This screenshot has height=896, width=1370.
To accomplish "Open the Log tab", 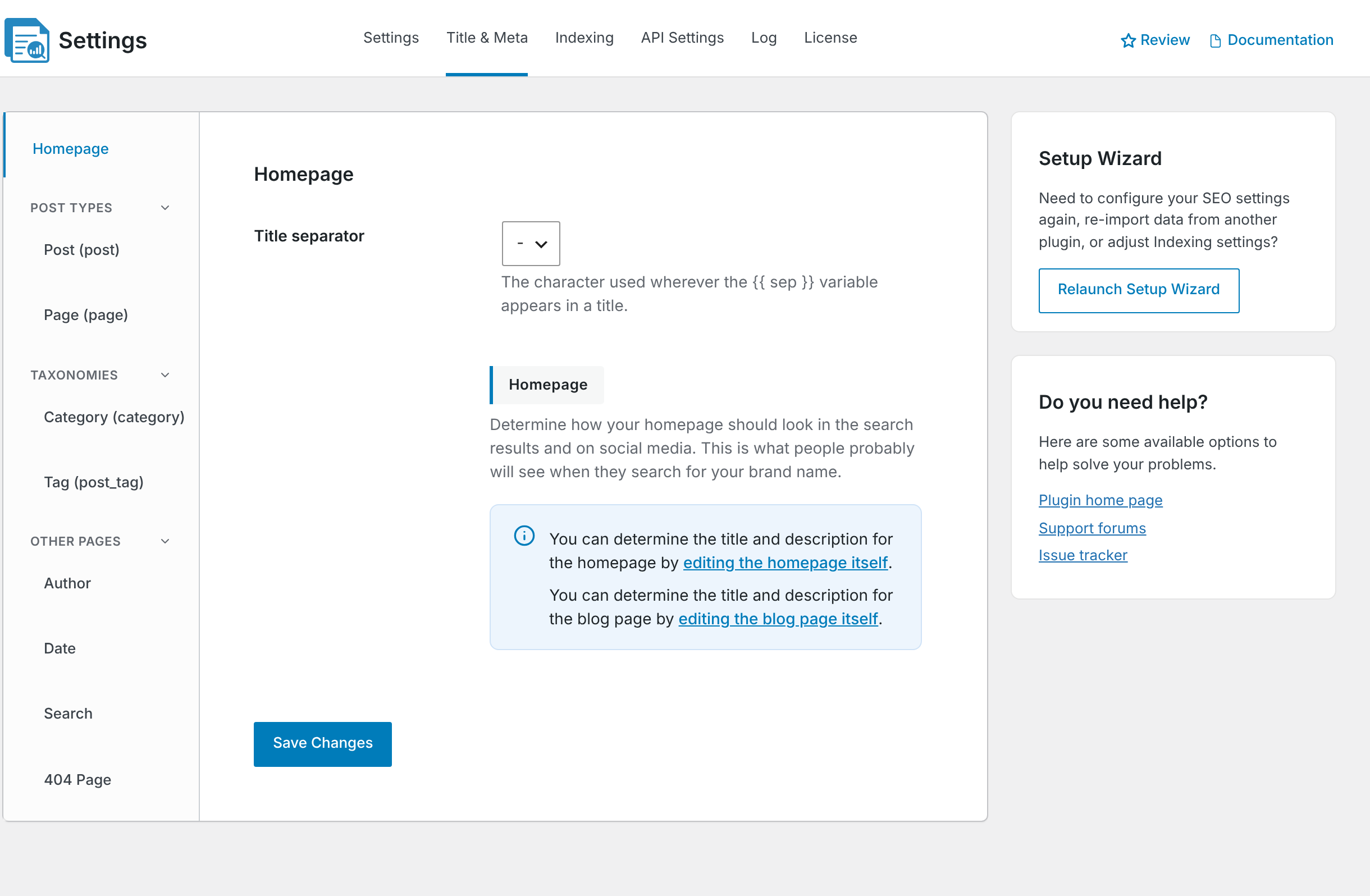I will pyautogui.click(x=764, y=38).
